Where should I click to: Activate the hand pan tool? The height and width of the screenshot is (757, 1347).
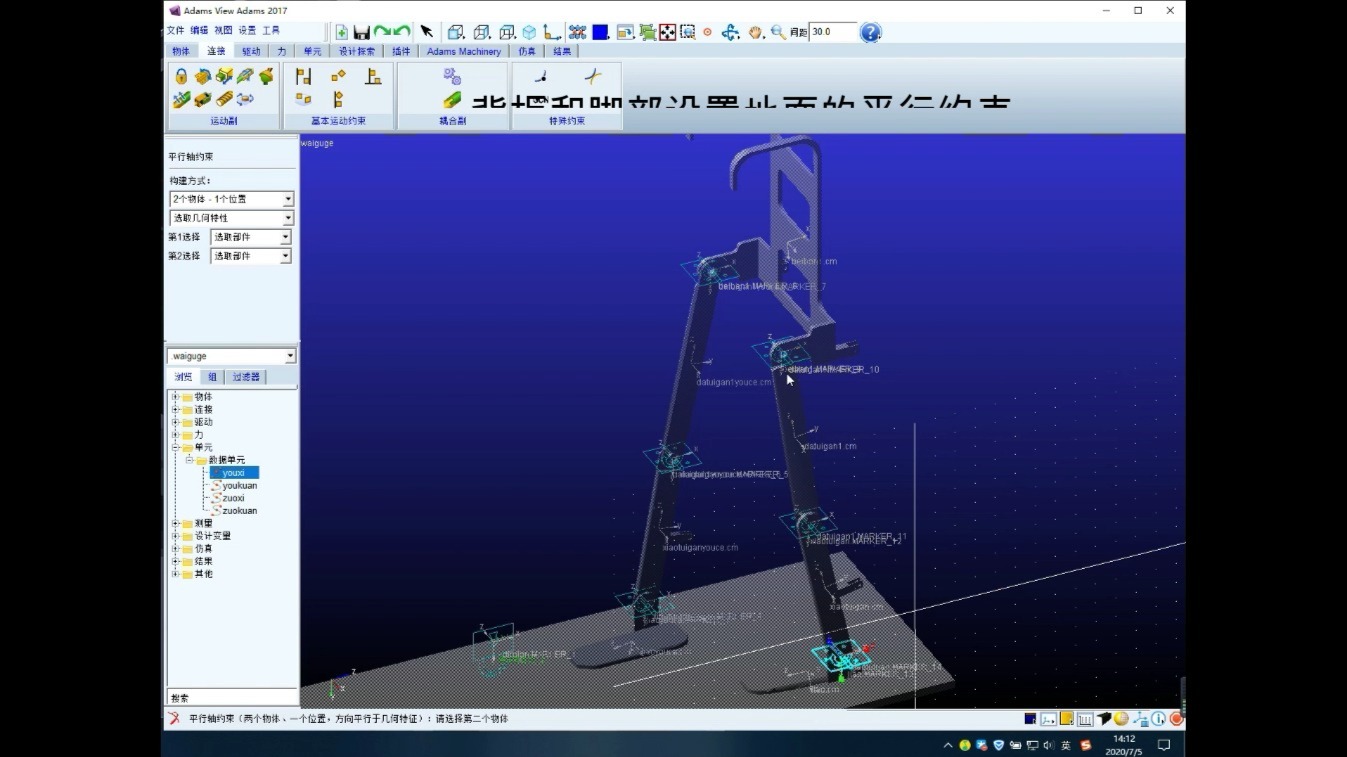755,32
